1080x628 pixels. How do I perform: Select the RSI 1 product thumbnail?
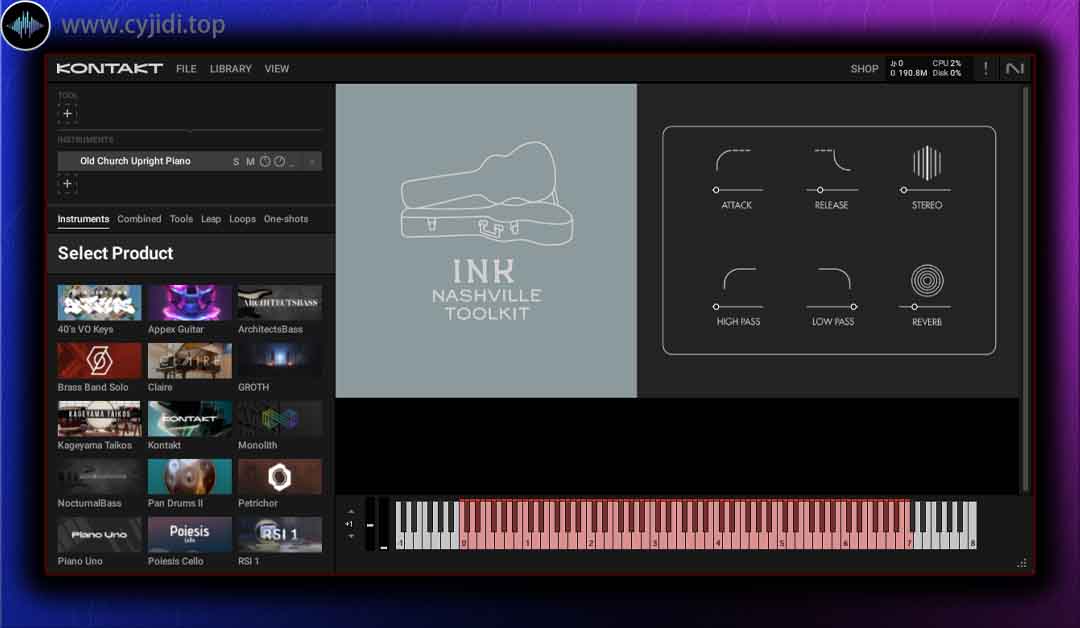[280, 534]
